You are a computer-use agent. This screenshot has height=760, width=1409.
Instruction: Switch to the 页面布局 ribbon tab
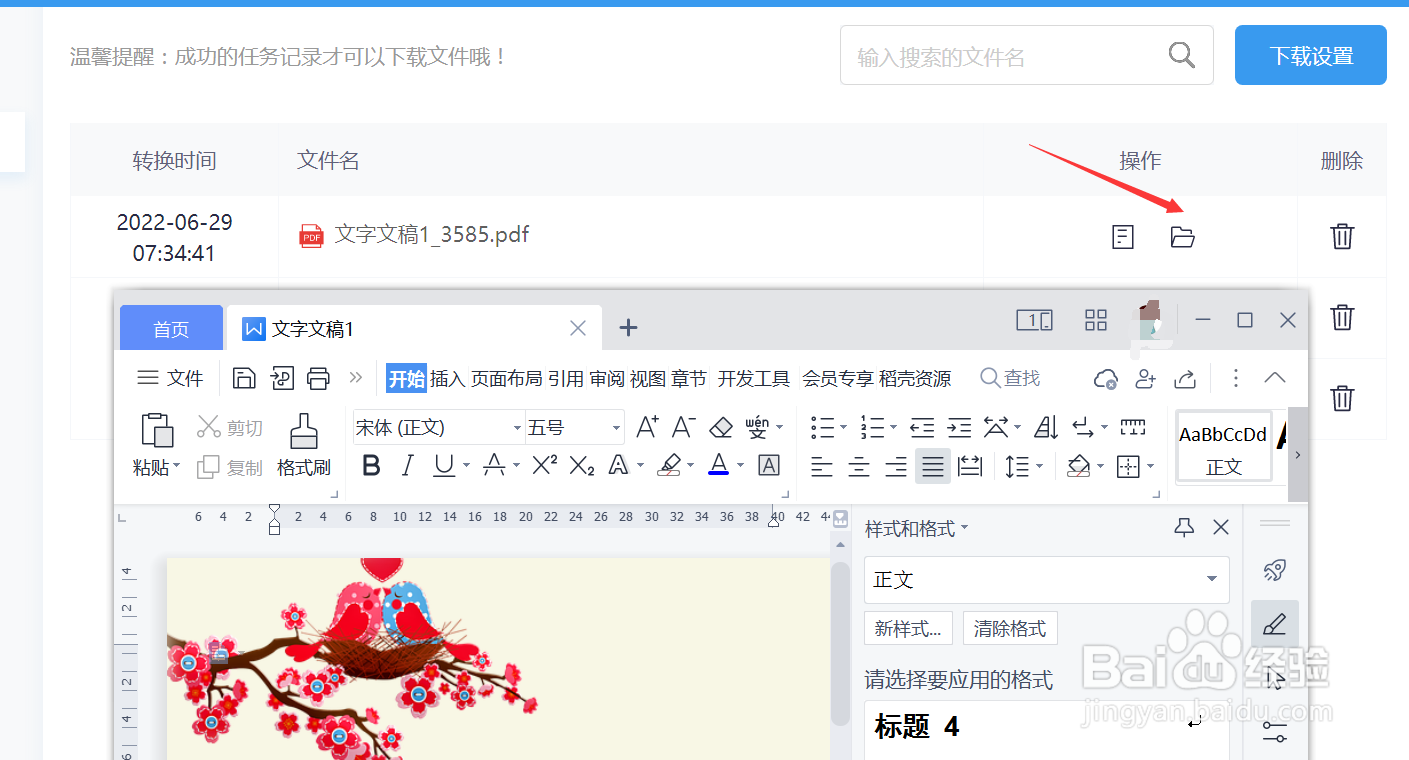507,378
